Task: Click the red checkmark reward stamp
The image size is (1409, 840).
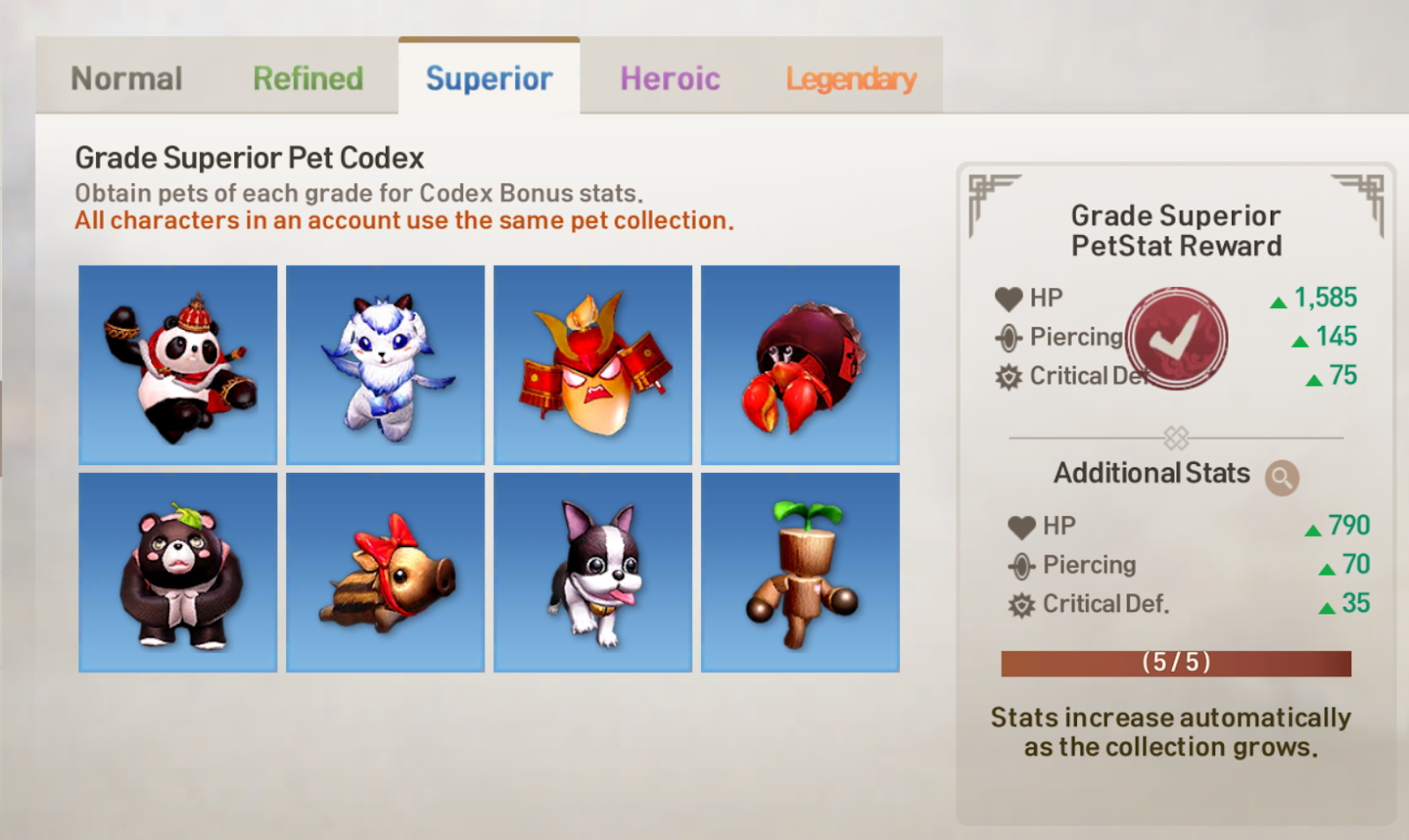Action: click(1177, 338)
